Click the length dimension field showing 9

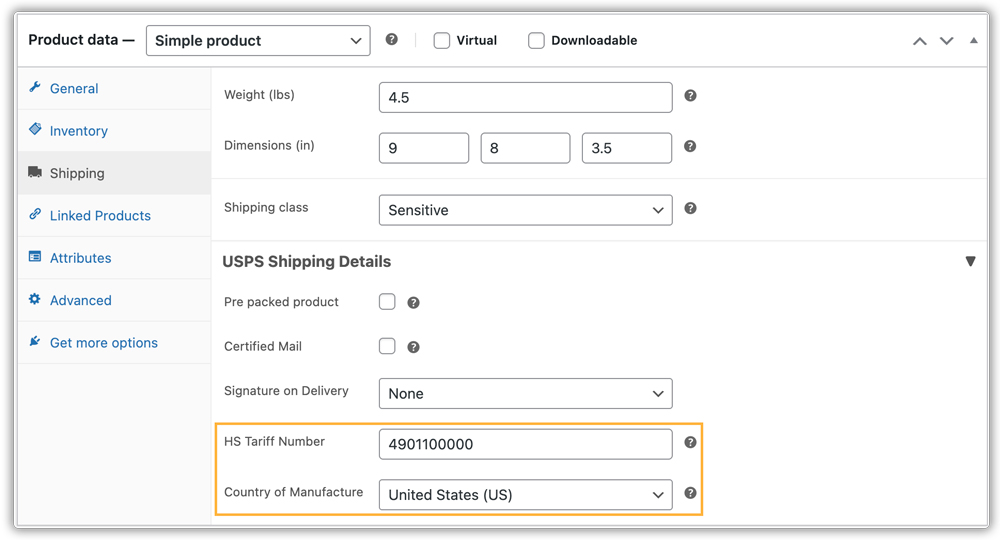point(424,148)
